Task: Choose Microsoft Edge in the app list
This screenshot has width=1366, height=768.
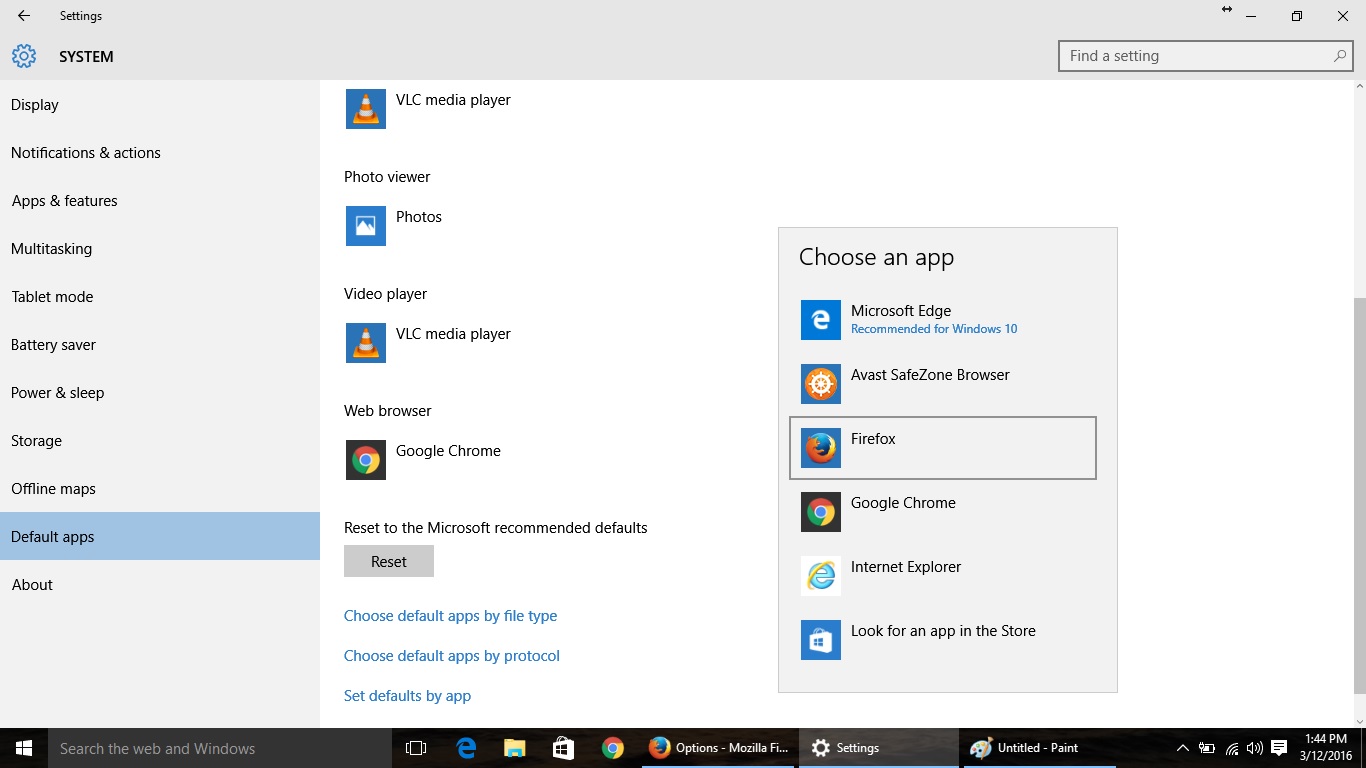Action: coord(943,320)
